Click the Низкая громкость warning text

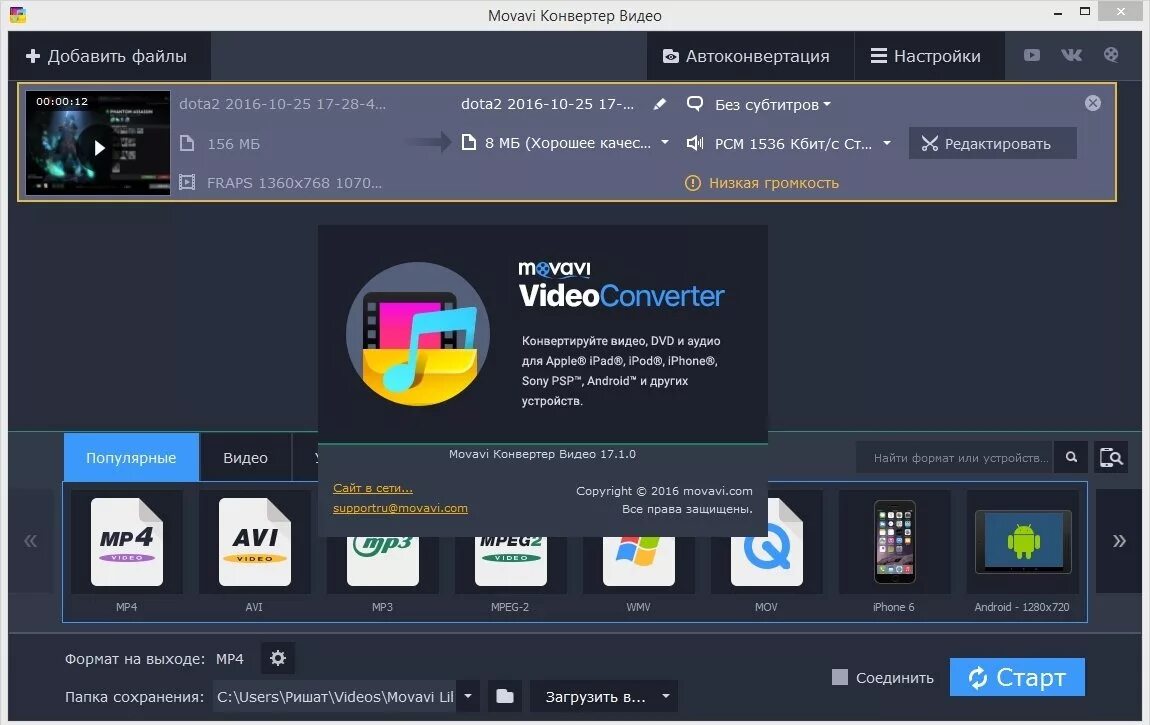774,183
